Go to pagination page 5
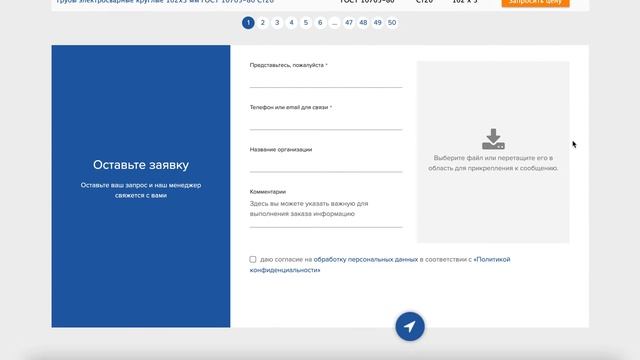Image resolution: width=640 pixels, height=360 pixels. pos(306,23)
